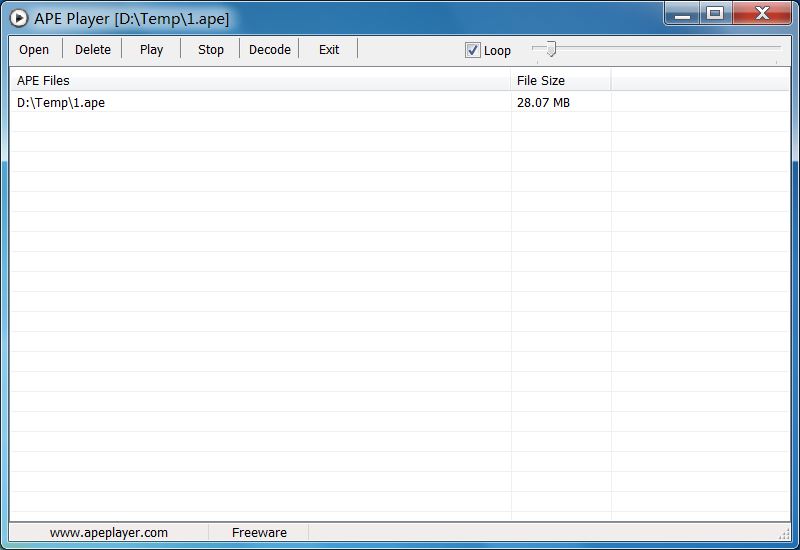Start playback with the Play button
Image resolution: width=800 pixels, height=550 pixels.
(152, 49)
